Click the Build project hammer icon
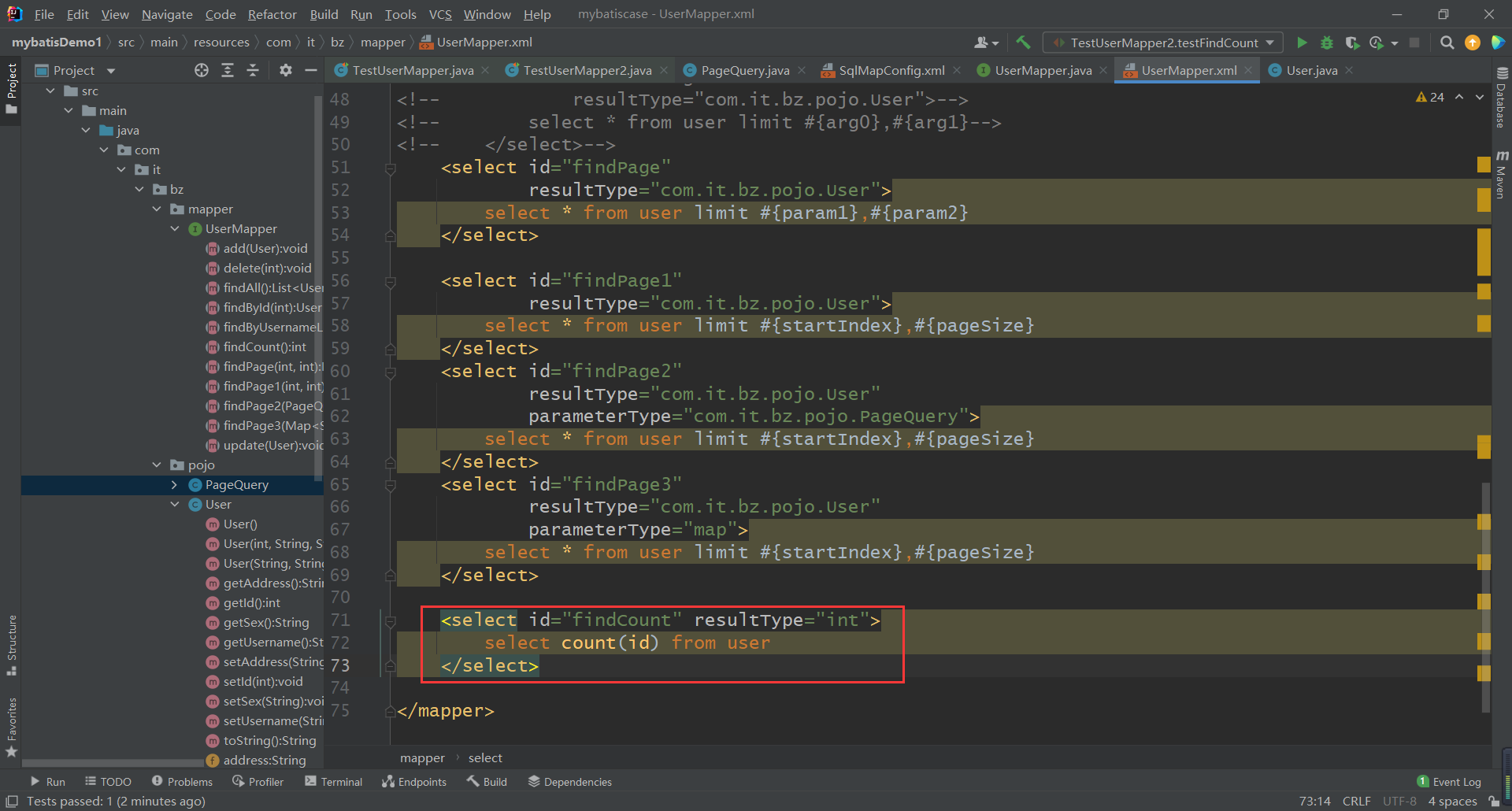The image size is (1512, 811). pos(1023,43)
